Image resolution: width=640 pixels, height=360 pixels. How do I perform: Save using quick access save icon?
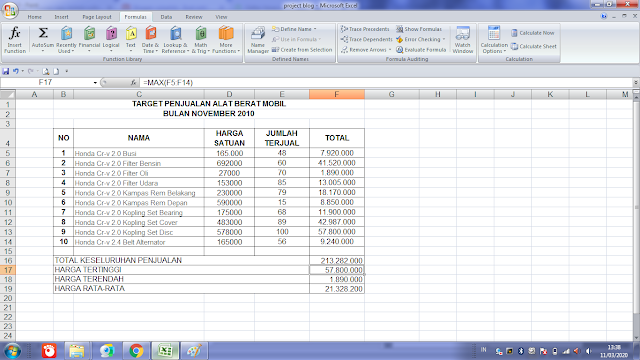point(6,71)
